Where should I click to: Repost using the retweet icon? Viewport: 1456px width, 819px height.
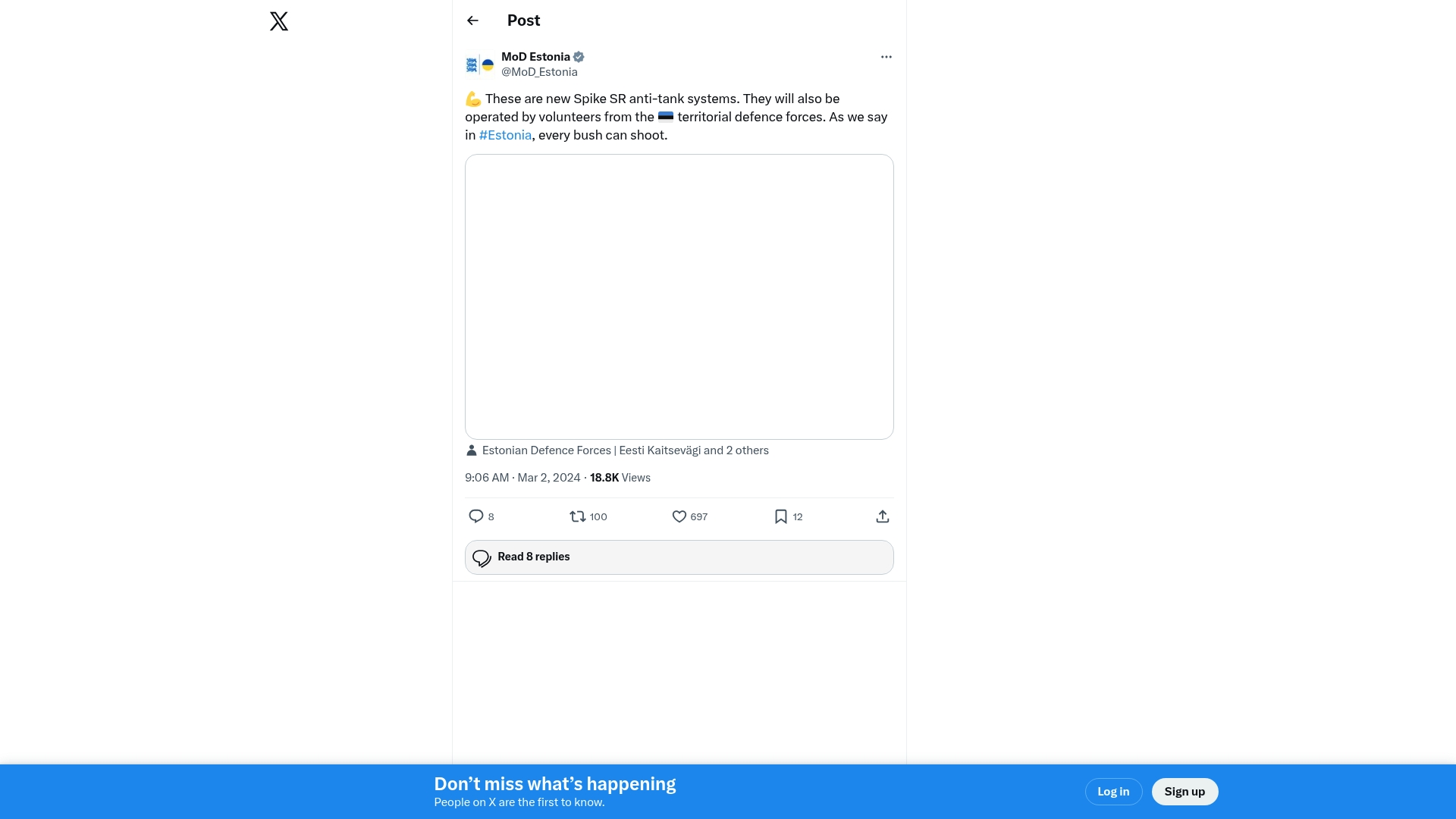click(578, 516)
